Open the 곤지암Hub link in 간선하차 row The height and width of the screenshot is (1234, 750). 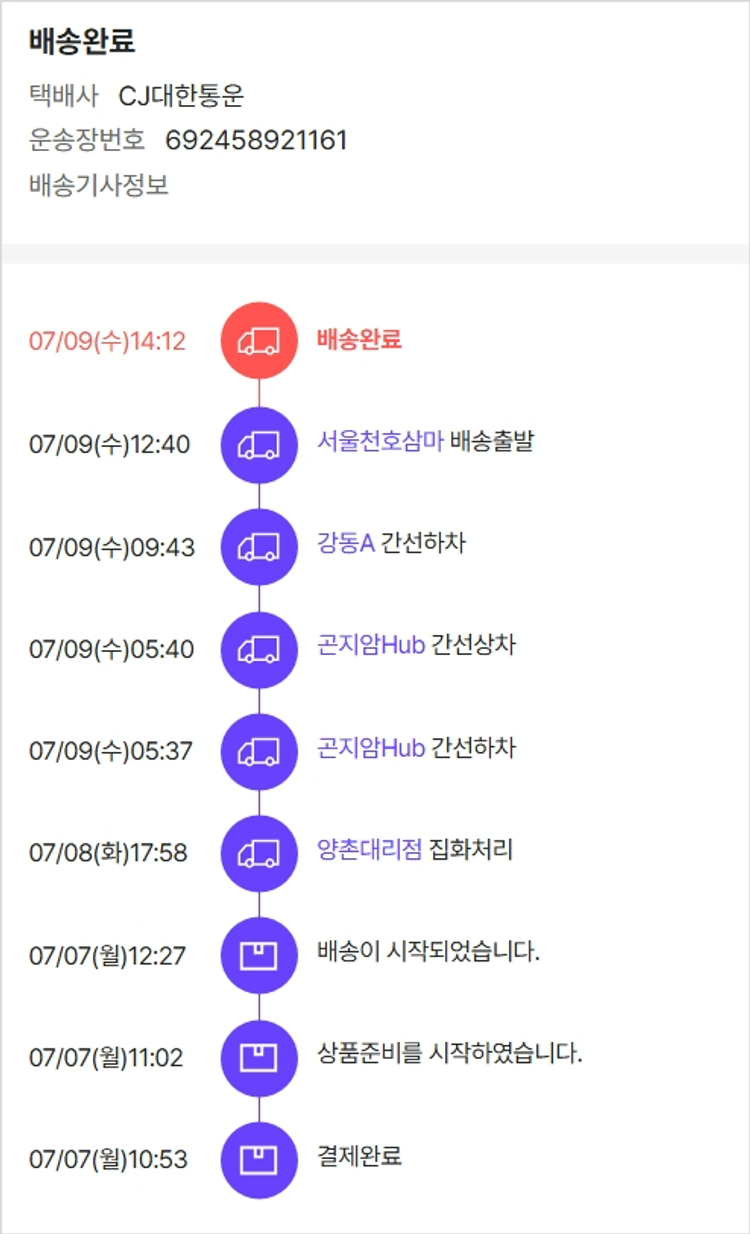tap(371, 748)
